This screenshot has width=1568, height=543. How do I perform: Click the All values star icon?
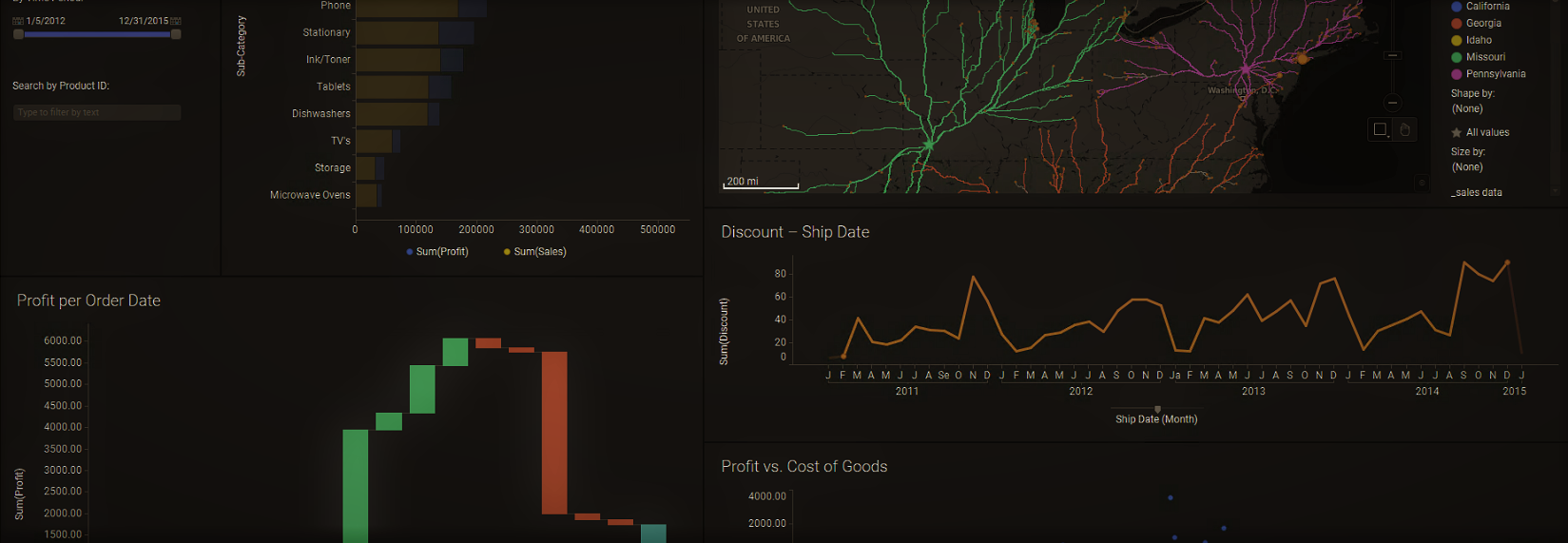pyautogui.click(x=1456, y=133)
